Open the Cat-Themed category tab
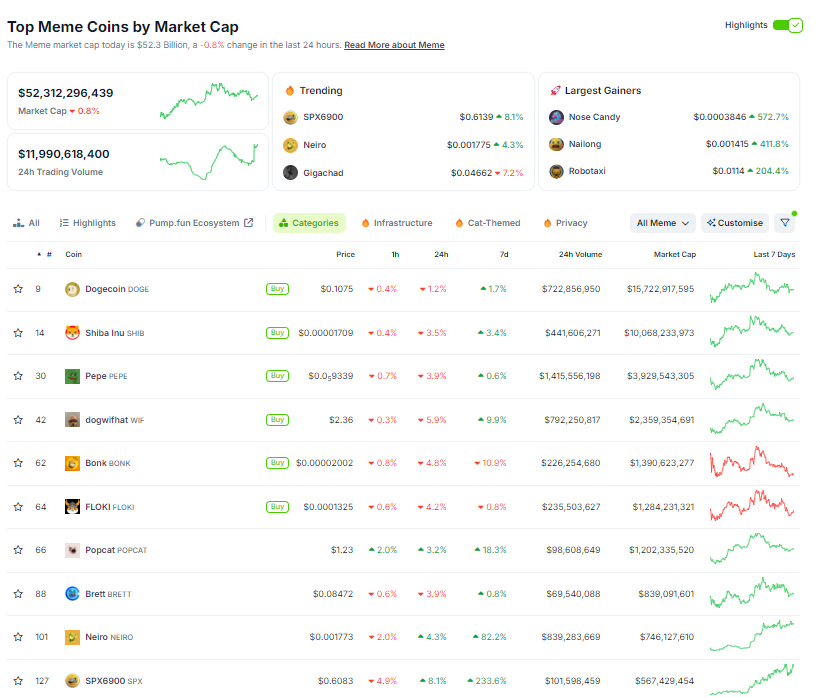821x698 pixels. [x=487, y=223]
